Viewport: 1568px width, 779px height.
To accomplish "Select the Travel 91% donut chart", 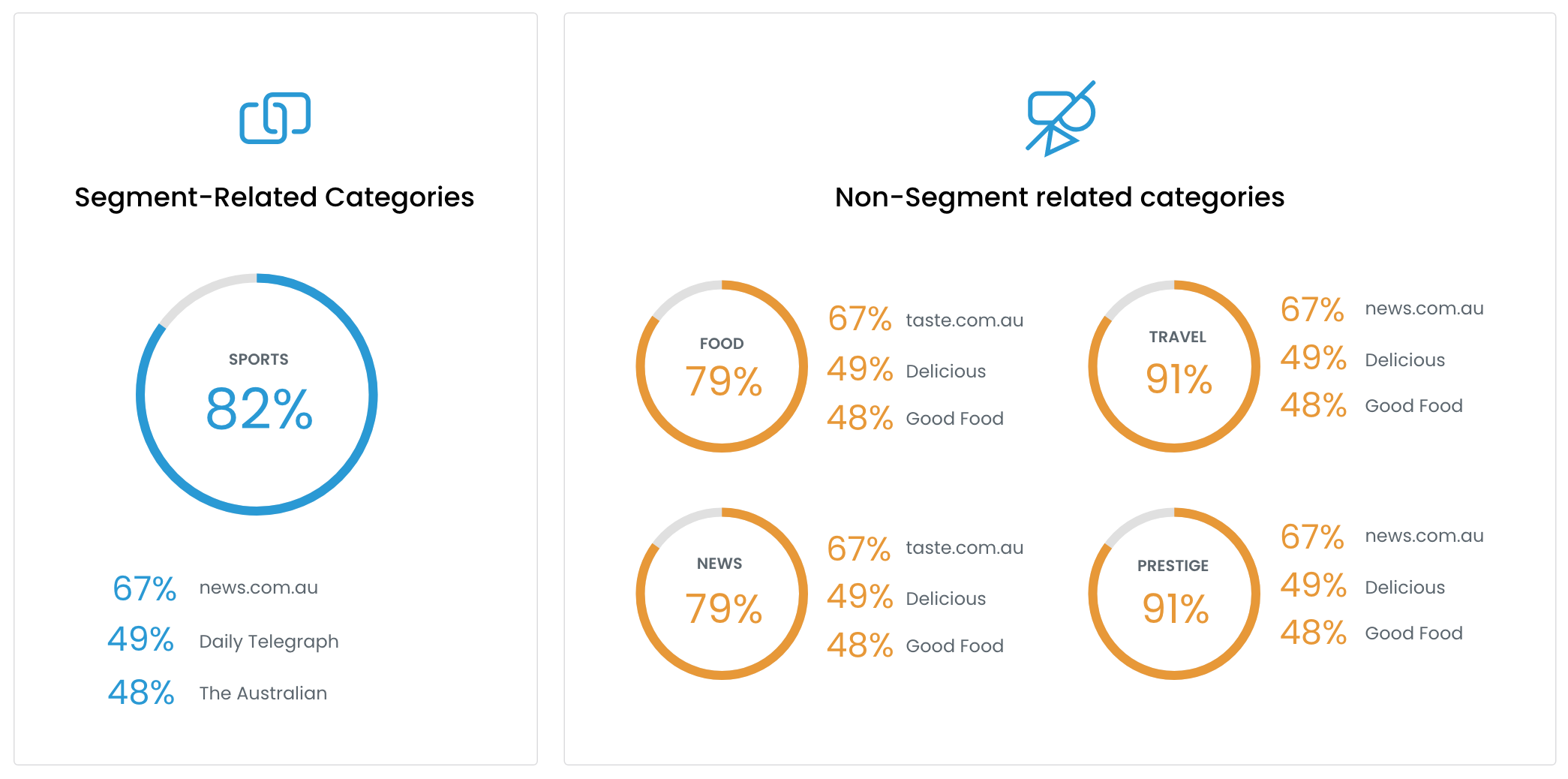I will [1174, 366].
